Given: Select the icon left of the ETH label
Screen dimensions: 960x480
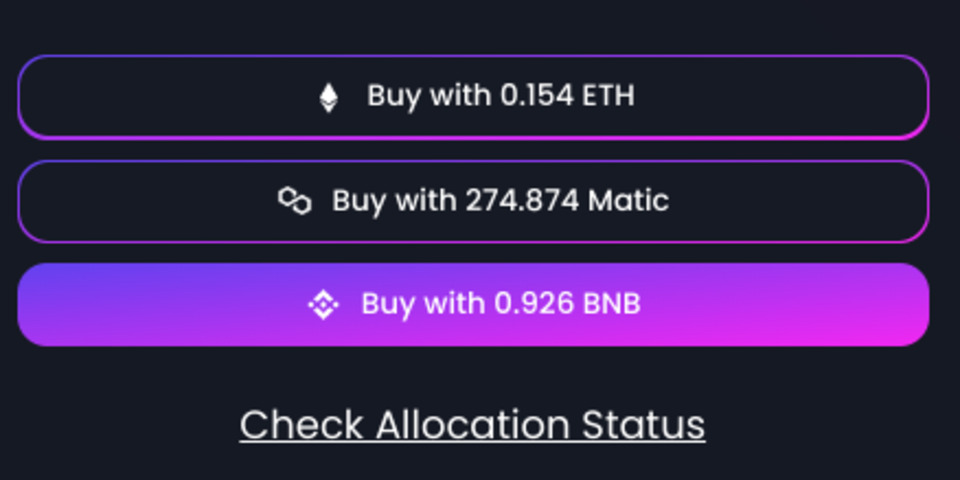Looking at the screenshot, I should pyautogui.click(x=329, y=97).
